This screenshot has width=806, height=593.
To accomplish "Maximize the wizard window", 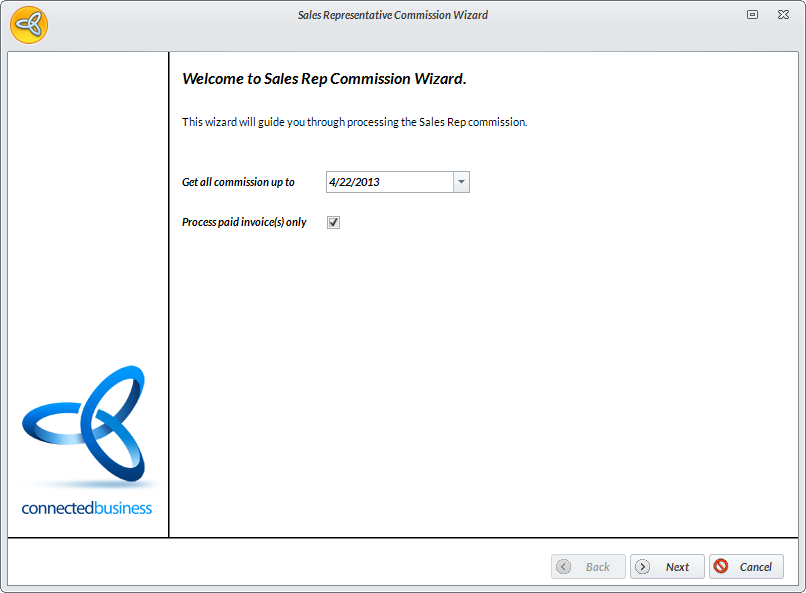I will [752, 15].
